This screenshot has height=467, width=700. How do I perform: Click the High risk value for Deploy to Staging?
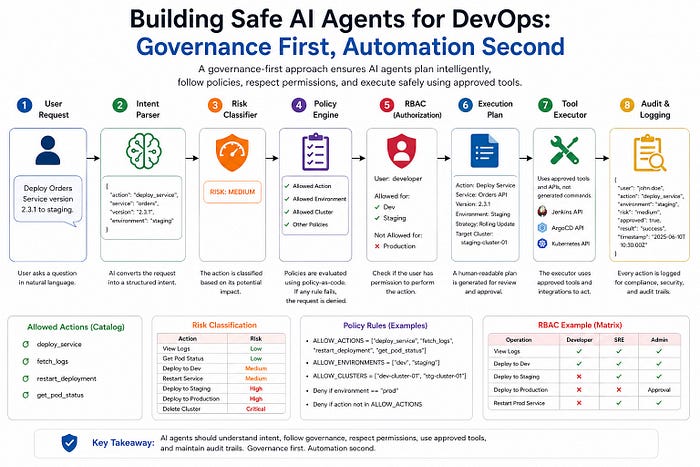[x=256, y=388]
